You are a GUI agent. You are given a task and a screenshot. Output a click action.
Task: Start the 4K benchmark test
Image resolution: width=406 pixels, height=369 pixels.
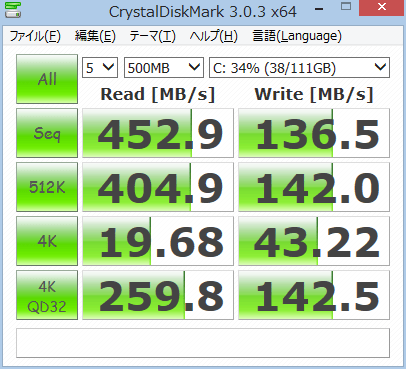click(47, 241)
